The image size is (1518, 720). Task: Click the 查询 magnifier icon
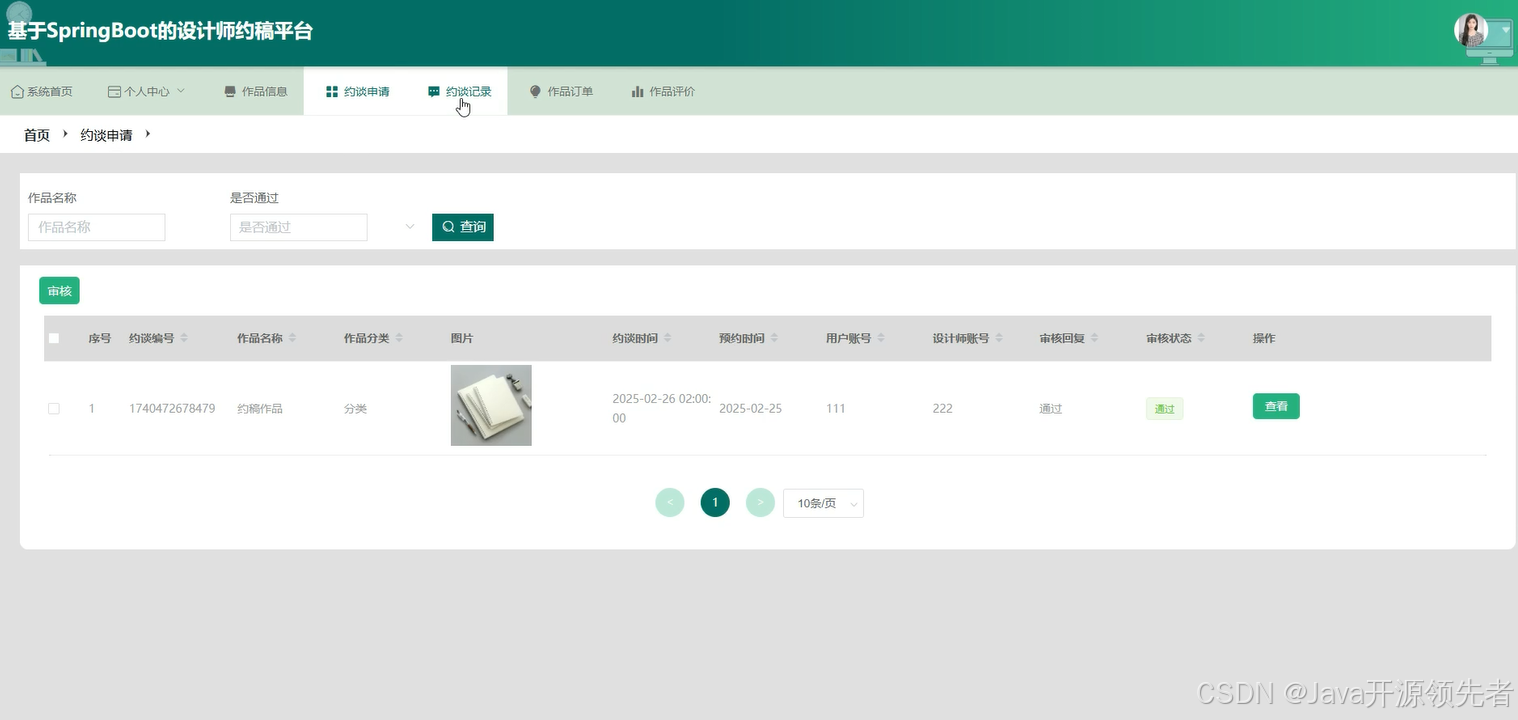click(448, 227)
